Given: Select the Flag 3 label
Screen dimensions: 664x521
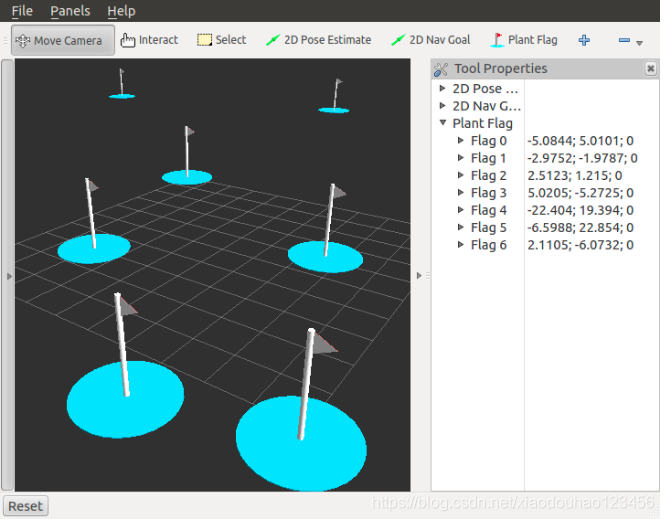Looking at the screenshot, I should [x=489, y=193].
